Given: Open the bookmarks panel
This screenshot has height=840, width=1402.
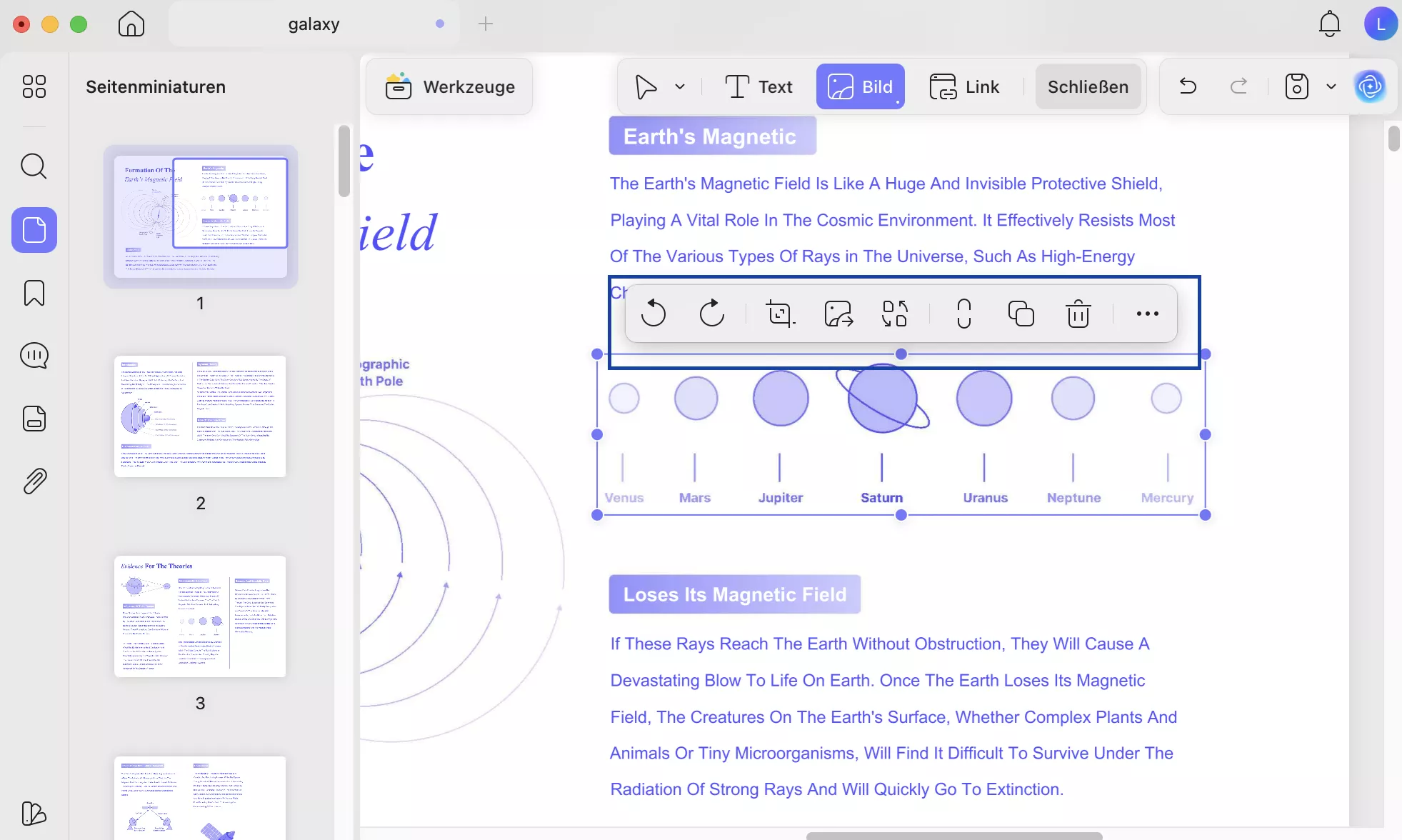Looking at the screenshot, I should (x=34, y=293).
